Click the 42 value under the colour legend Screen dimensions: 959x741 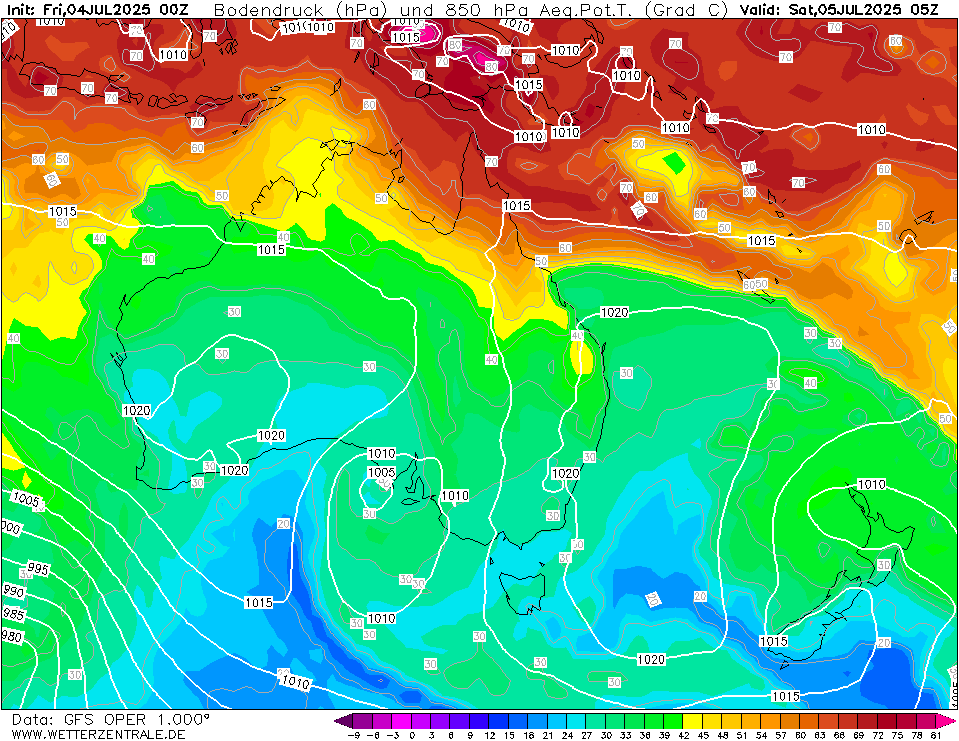684,735
